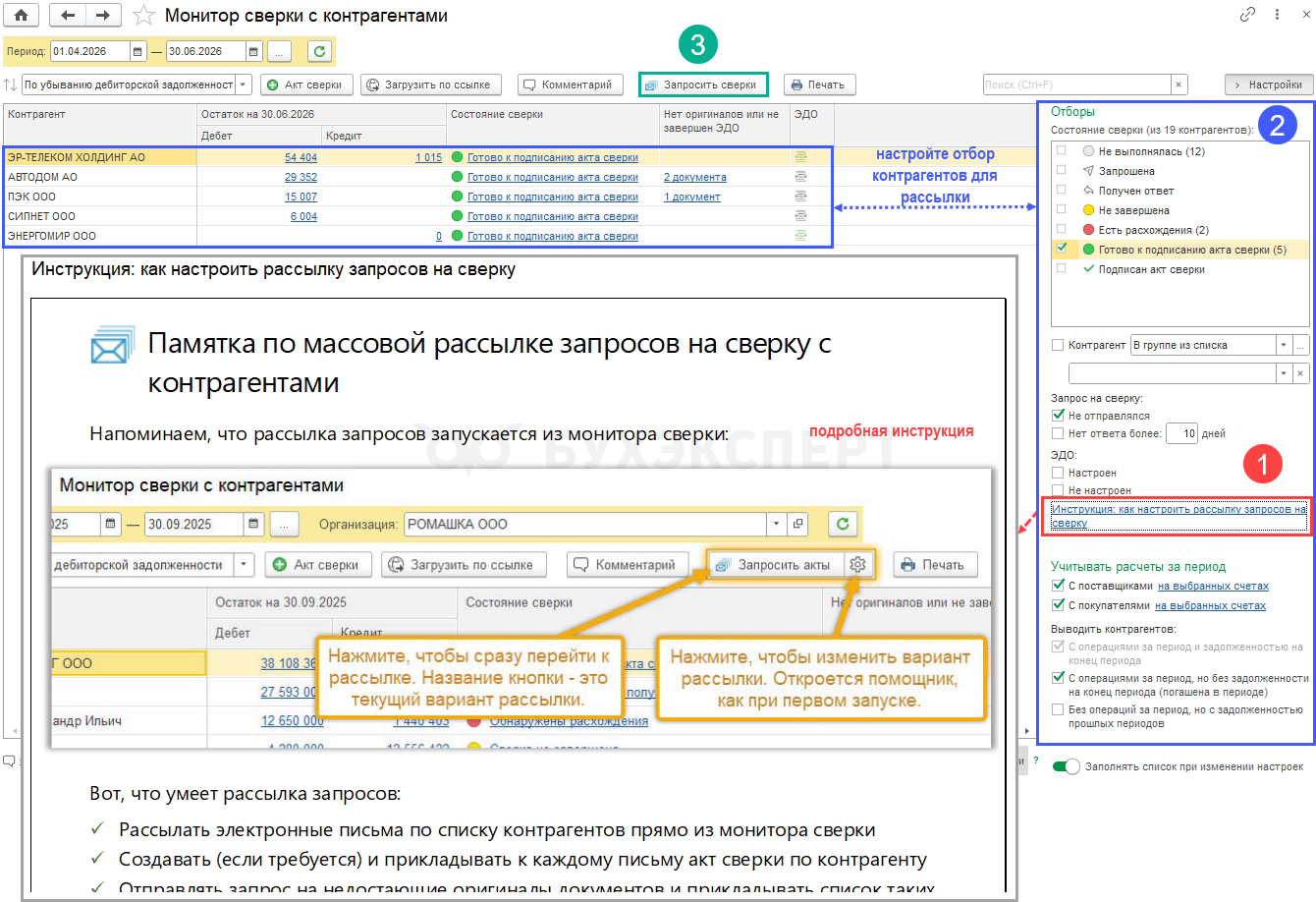The width and height of the screenshot is (1316, 902).
Task: Open the three-dot more actions menu
Action: point(1277,15)
